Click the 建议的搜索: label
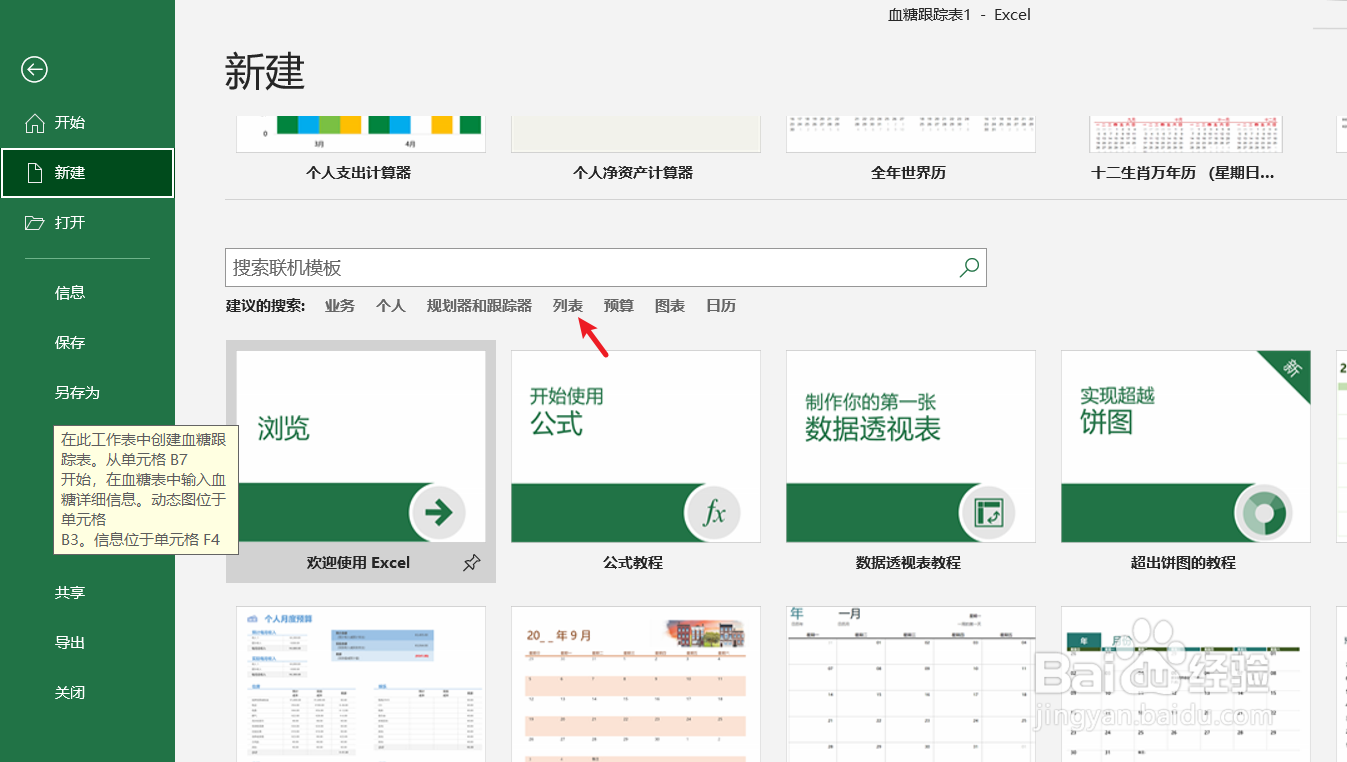This screenshot has height=762, width=1347. 266,306
